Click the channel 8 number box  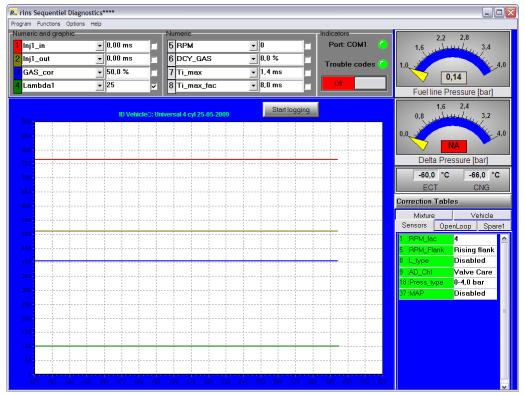171,86
